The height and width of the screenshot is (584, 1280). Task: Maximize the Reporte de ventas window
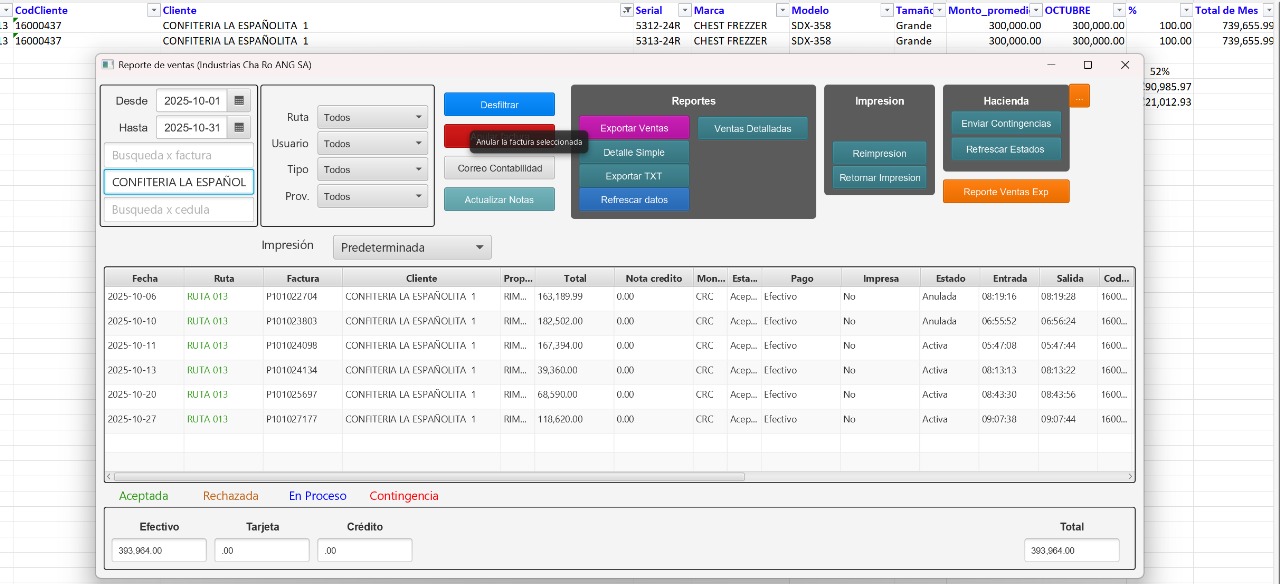point(1088,65)
